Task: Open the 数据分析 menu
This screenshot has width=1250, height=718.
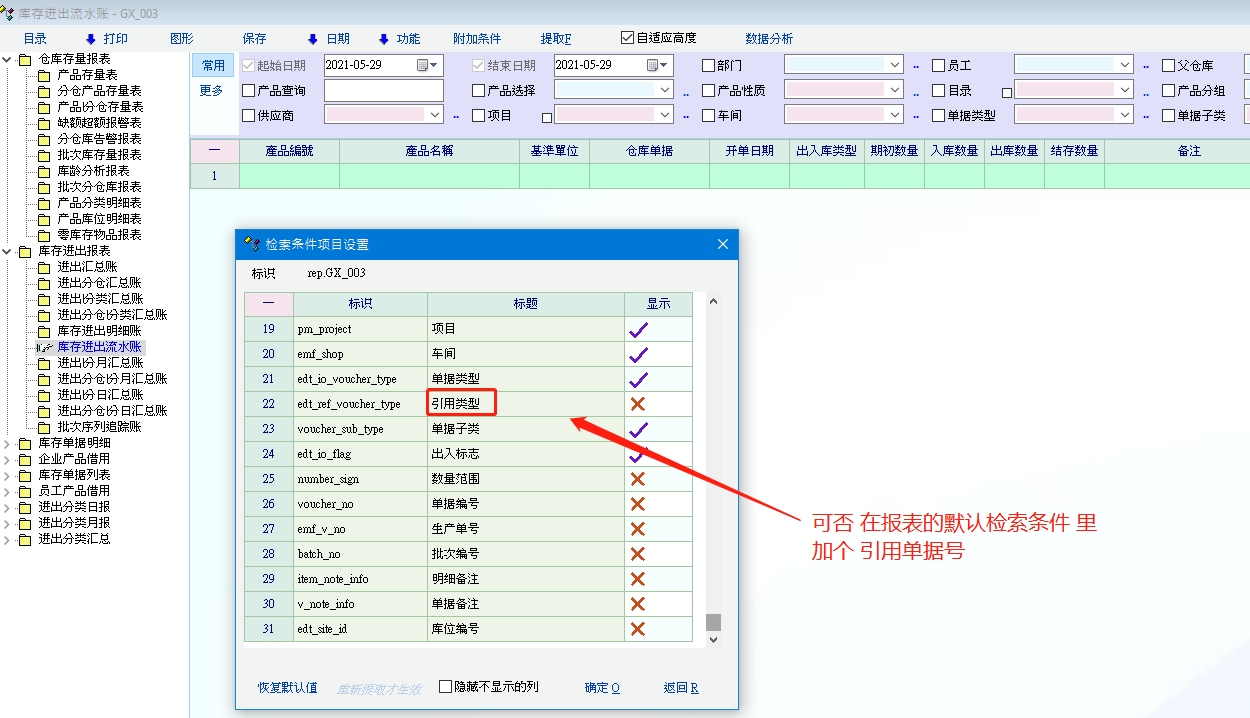Action: tap(768, 39)
